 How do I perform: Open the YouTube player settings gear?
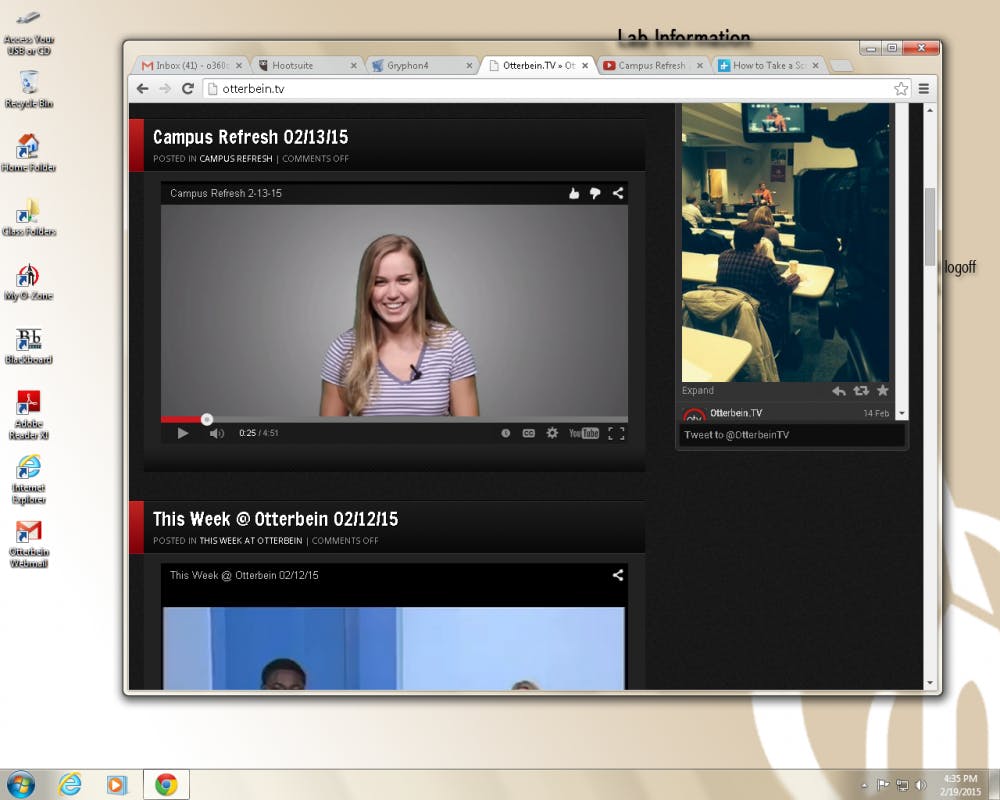[x=552, y=433]
